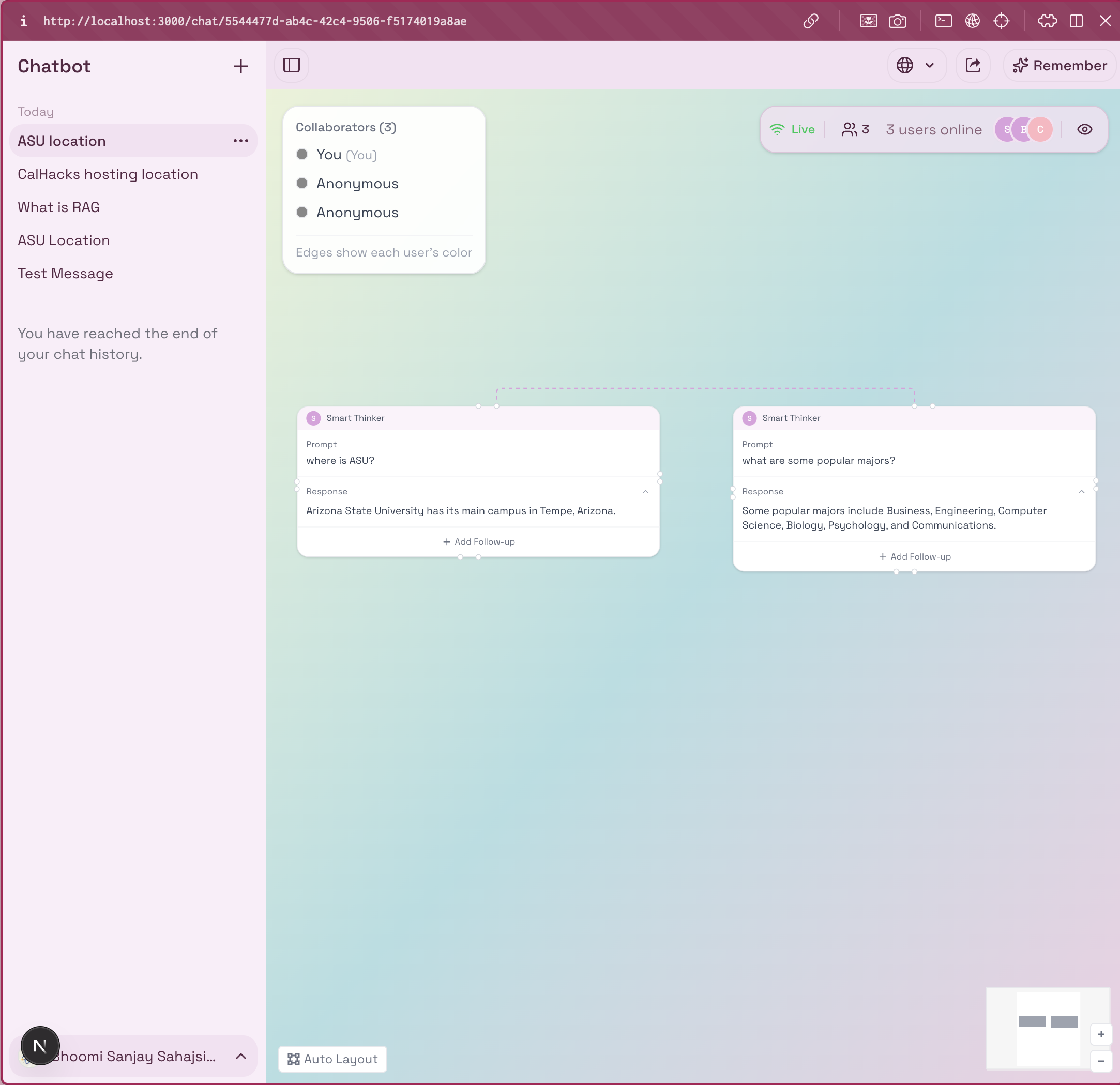Zoom out with the minus control
The height and width of the screenshot is (1085, 1120).
(x=1100, y=1060)
